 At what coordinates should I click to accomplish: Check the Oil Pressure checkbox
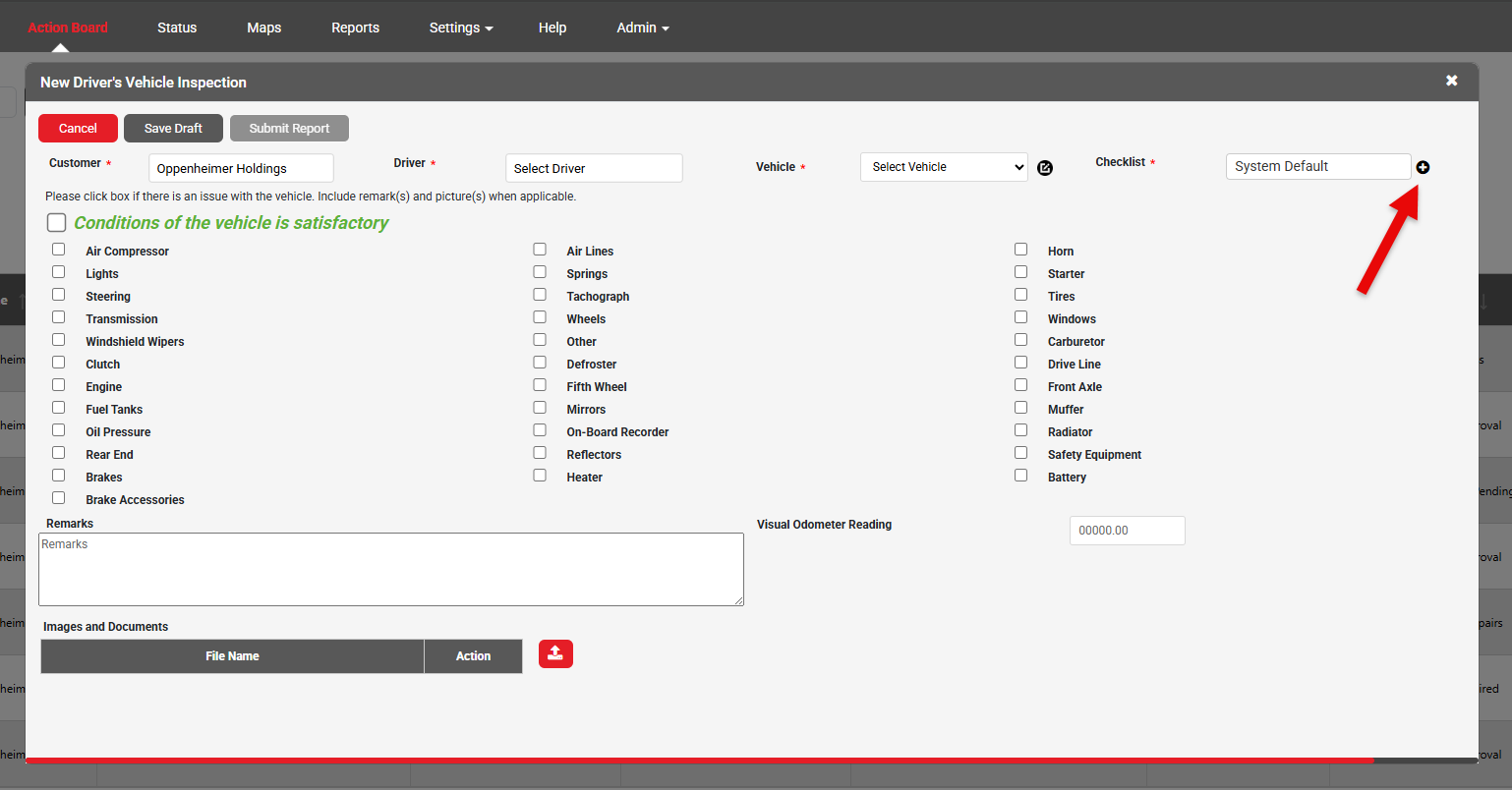[59, 430]
